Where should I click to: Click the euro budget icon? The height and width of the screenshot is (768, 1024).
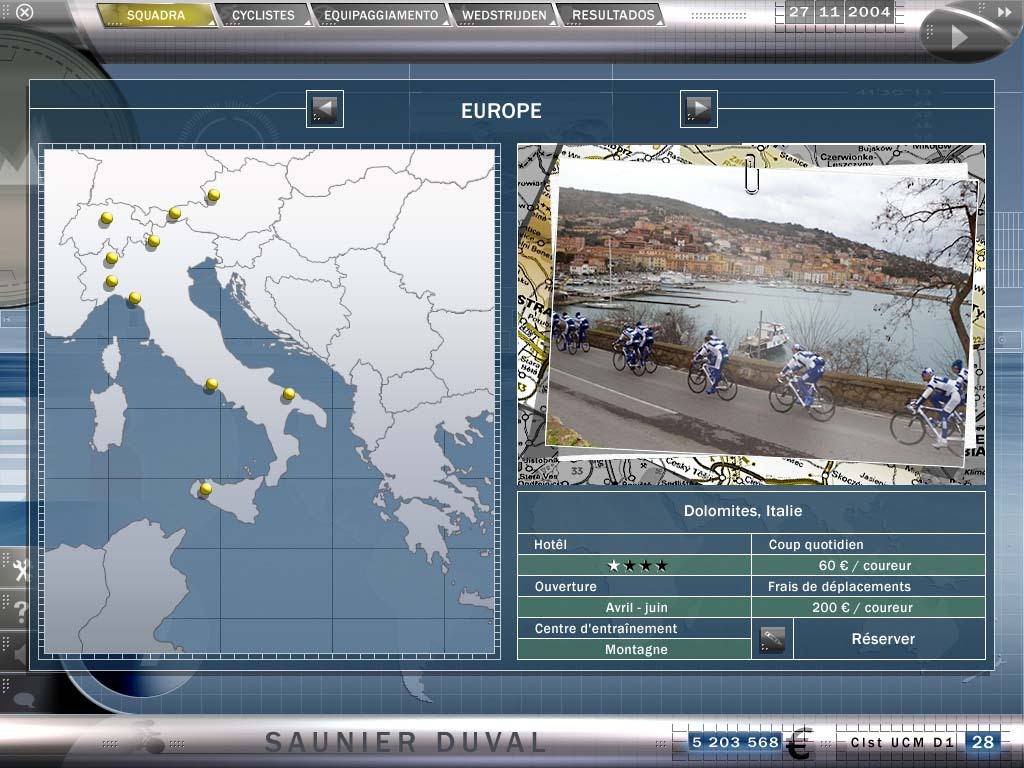(x=798, y=744)
